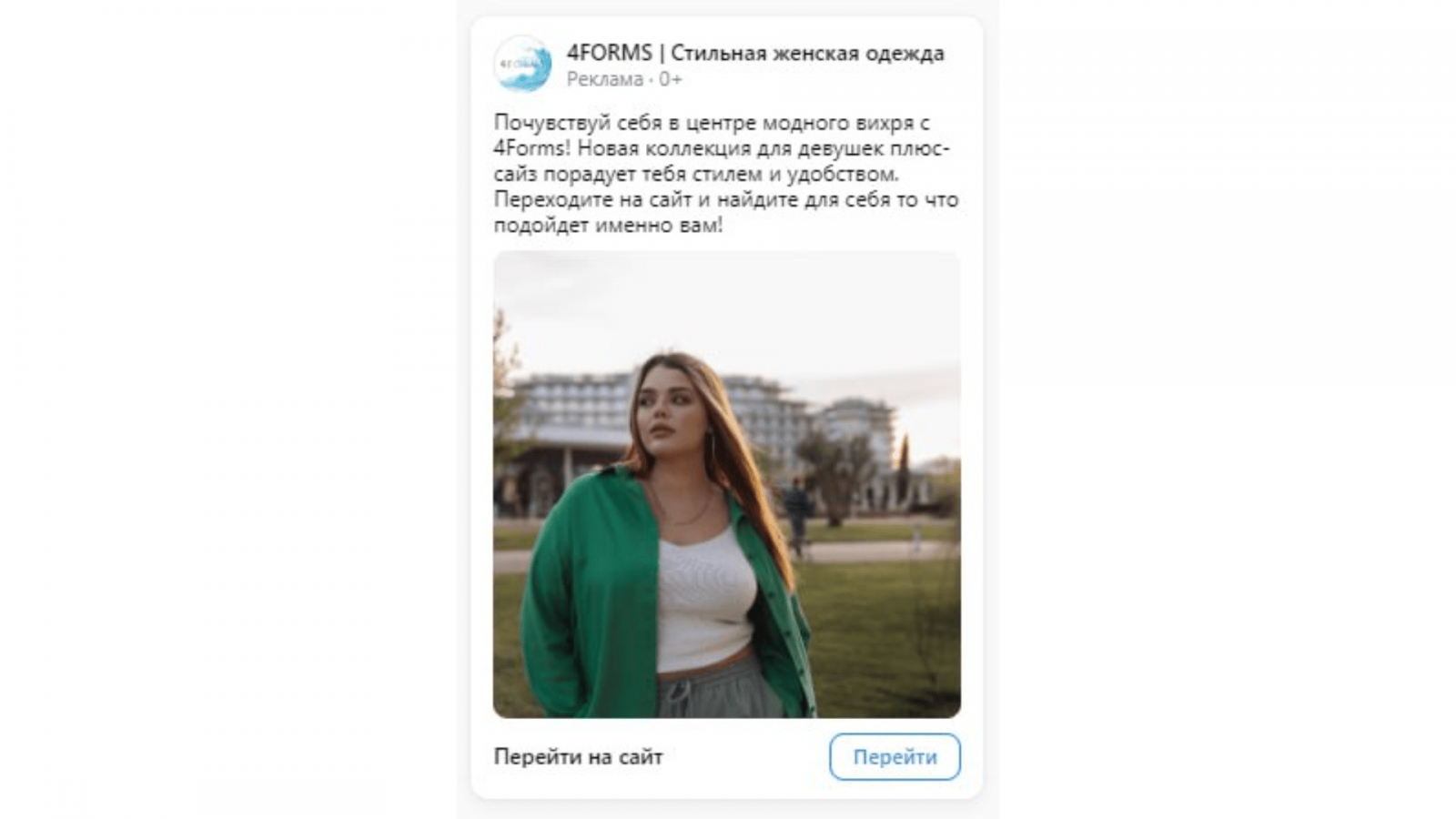1456x819 pixels.
Task: Click the "Перейти" button
Action: click(x=895, y=757)
